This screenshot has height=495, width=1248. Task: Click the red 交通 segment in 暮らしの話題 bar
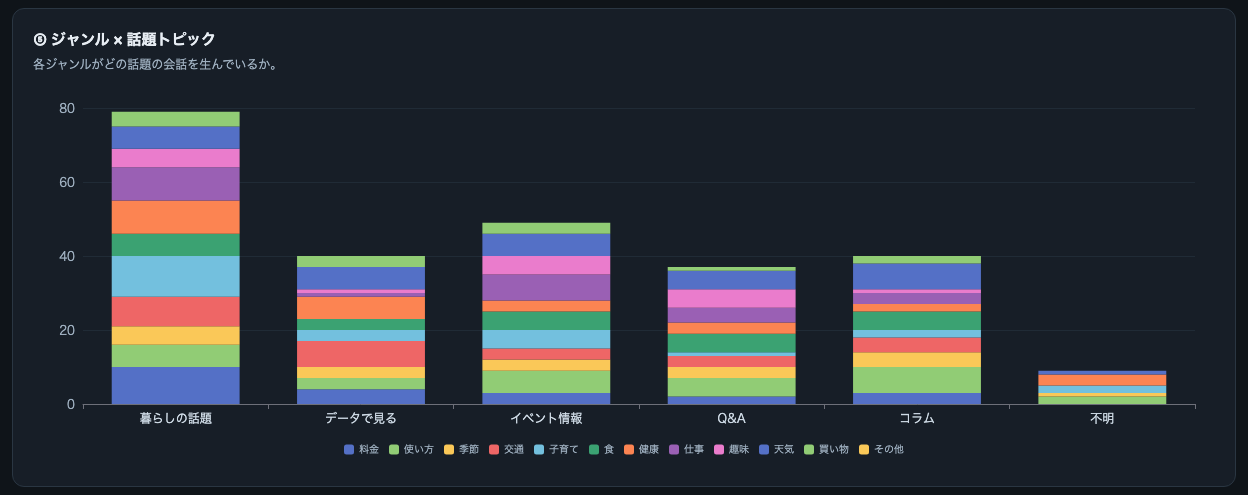[176, 312]
